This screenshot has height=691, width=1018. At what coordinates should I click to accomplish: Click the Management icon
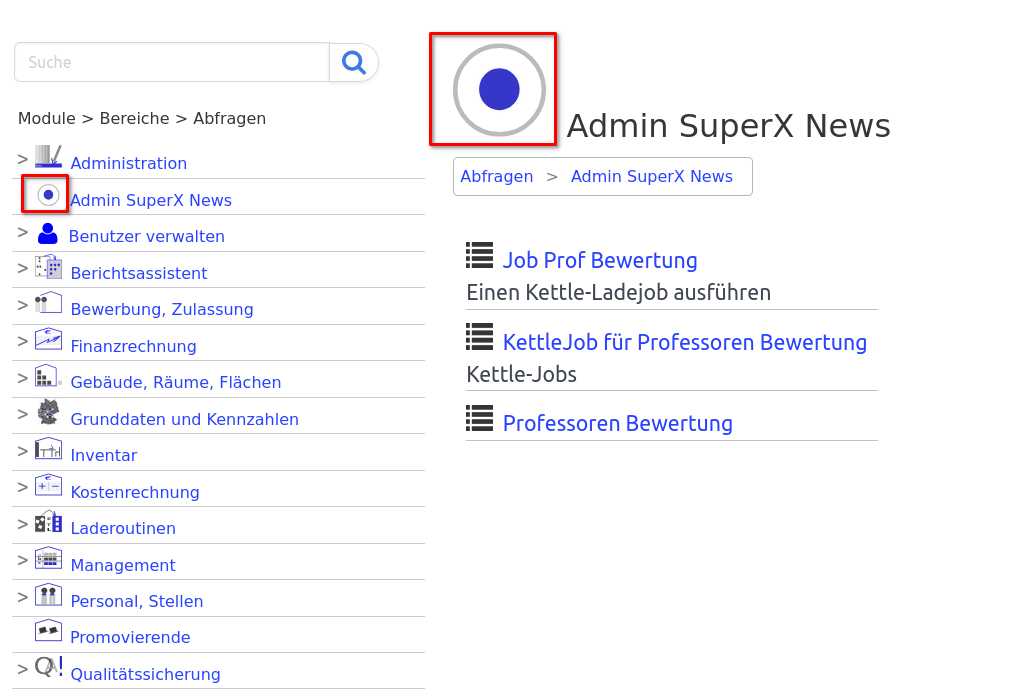coord(48,559)
